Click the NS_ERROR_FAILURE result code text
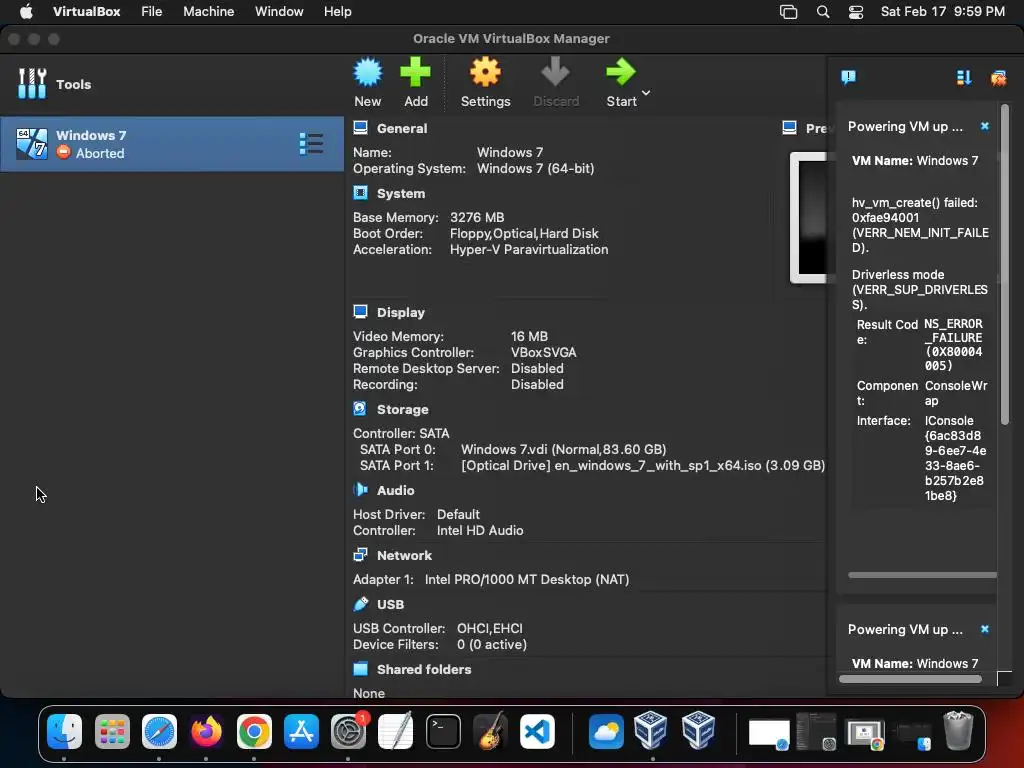This screenshot has height=768, width=1024. pyautogui.click(x=953, y=345)
